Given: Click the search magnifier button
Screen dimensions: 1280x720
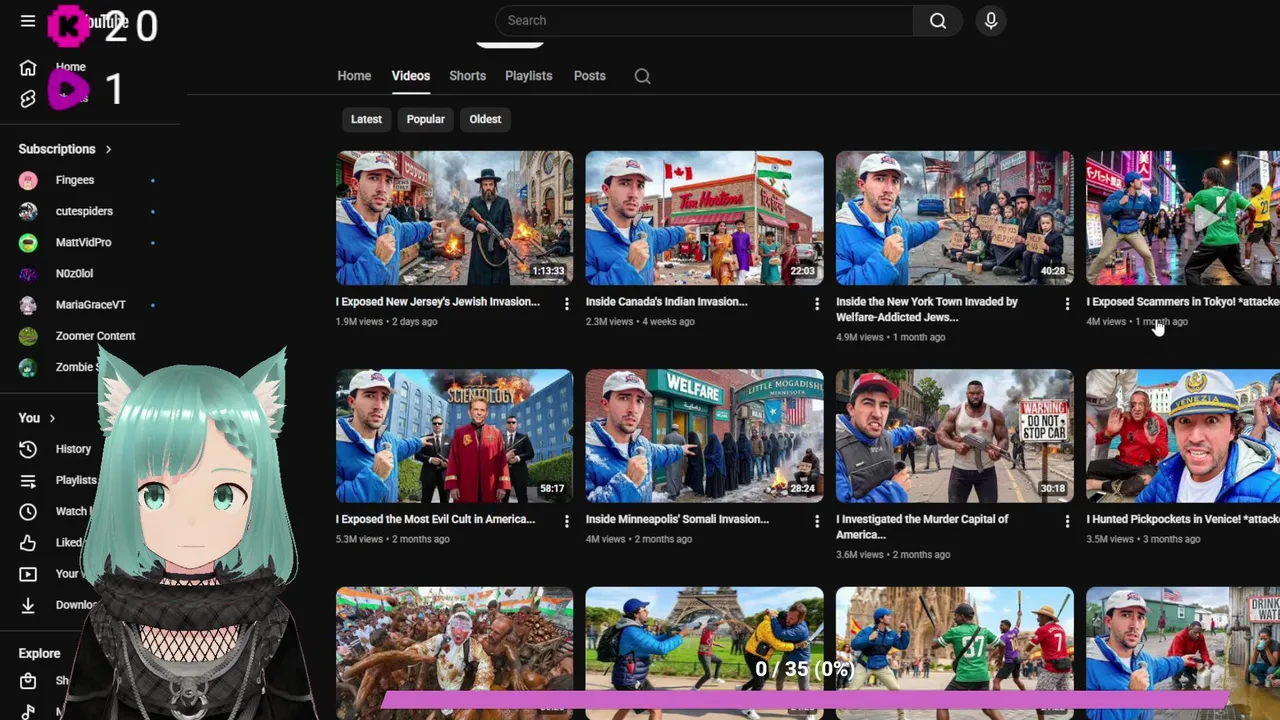Looking at the screenshot, I should [938, 21].
